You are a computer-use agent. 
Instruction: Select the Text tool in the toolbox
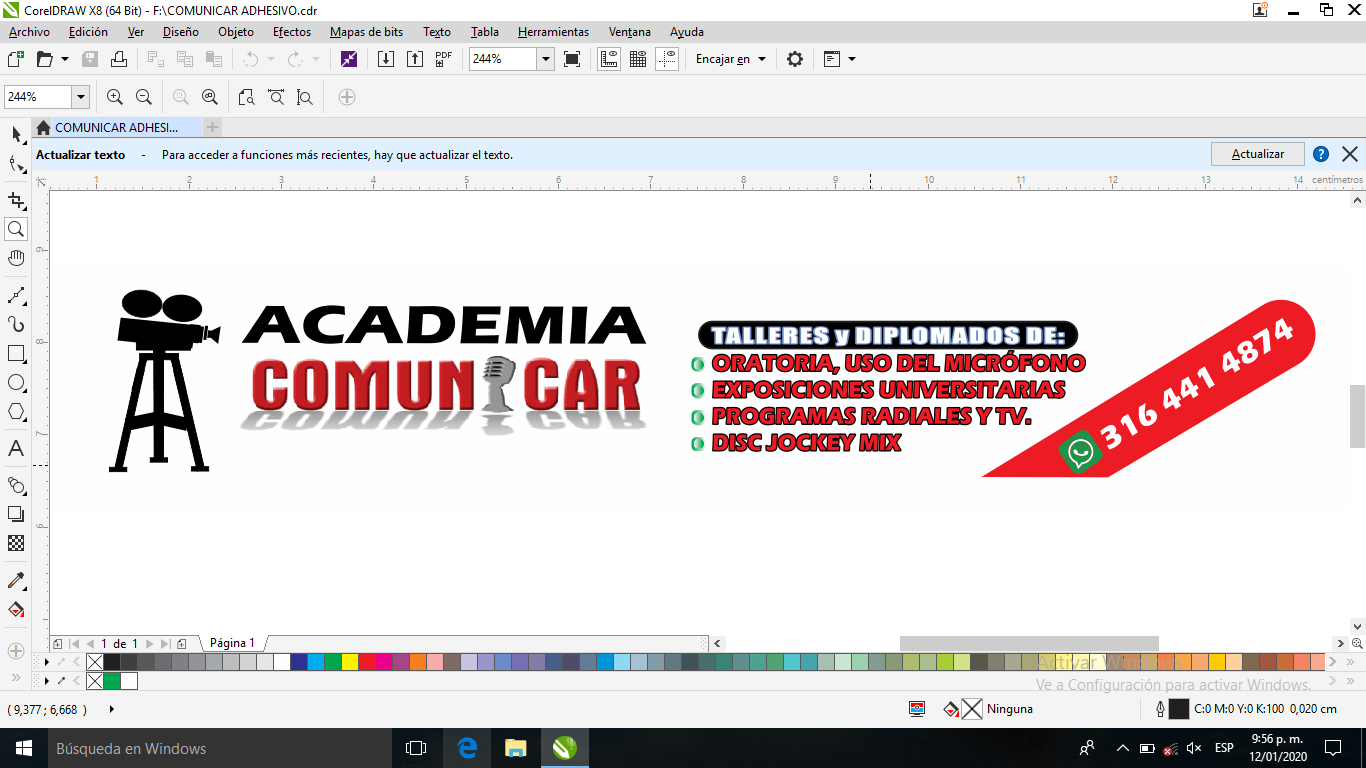pyautogui.click(x=16, y=449)
